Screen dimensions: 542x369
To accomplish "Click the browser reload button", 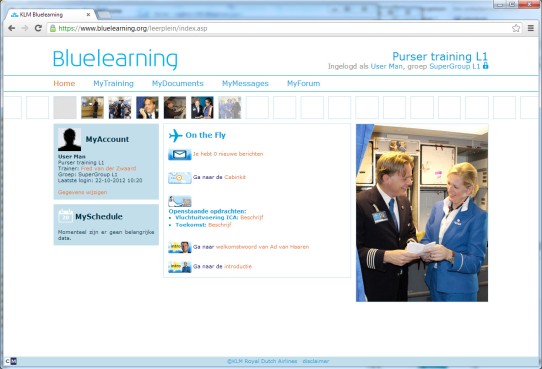I will pyautogui.click(x=38, y=28).
